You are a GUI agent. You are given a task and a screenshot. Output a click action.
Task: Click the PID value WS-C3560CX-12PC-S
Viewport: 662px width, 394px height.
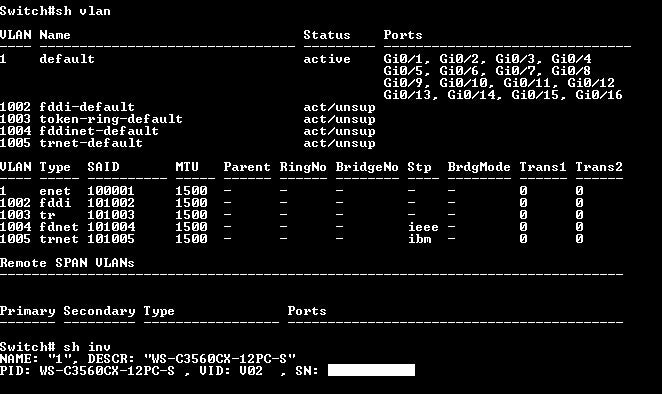pos(107,371)
